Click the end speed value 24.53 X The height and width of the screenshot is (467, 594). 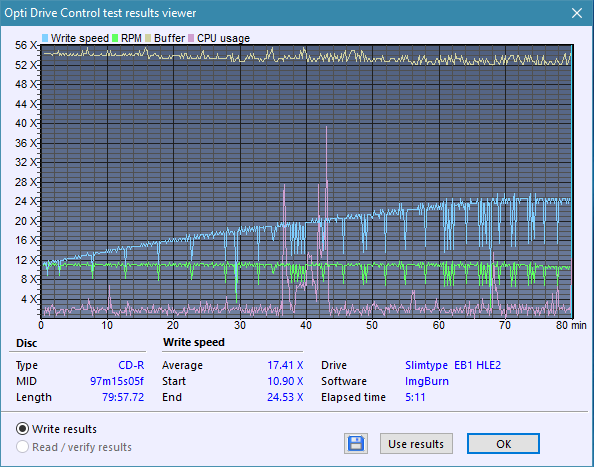pos(285,397)
